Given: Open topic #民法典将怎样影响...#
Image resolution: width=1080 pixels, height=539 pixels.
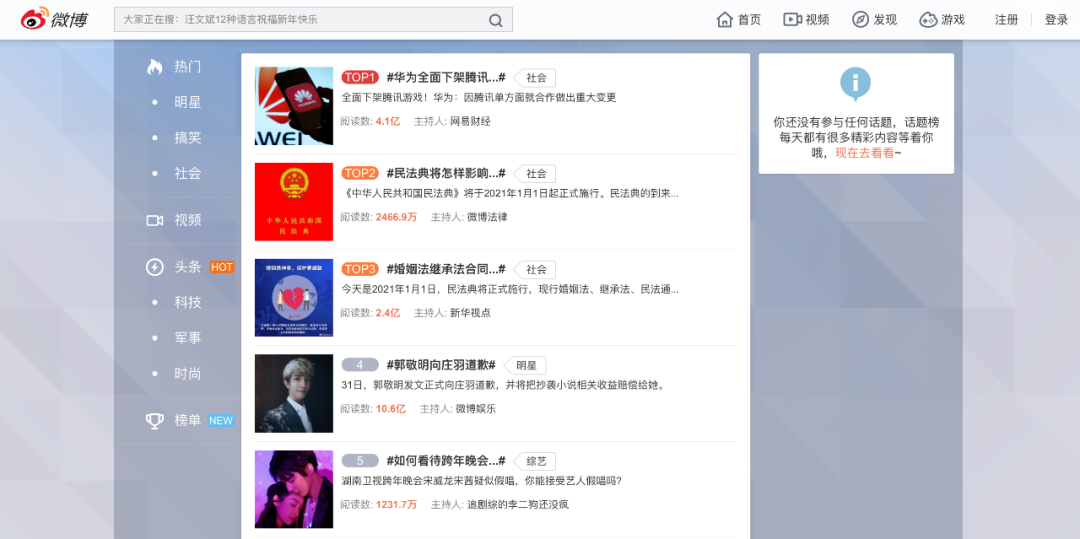Looking at the screenshot, I should 446,173.
